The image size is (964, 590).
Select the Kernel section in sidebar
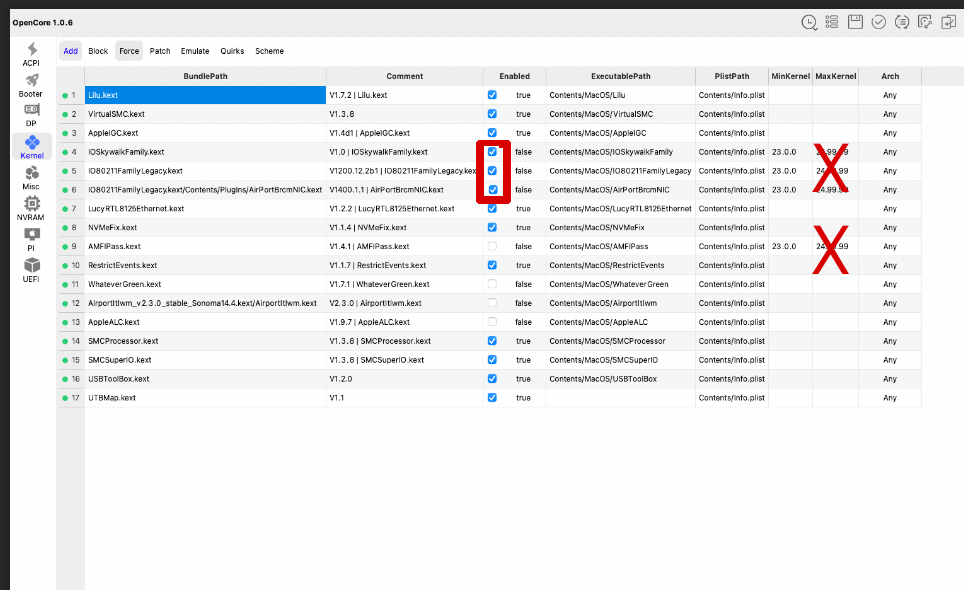pos(32,147)
